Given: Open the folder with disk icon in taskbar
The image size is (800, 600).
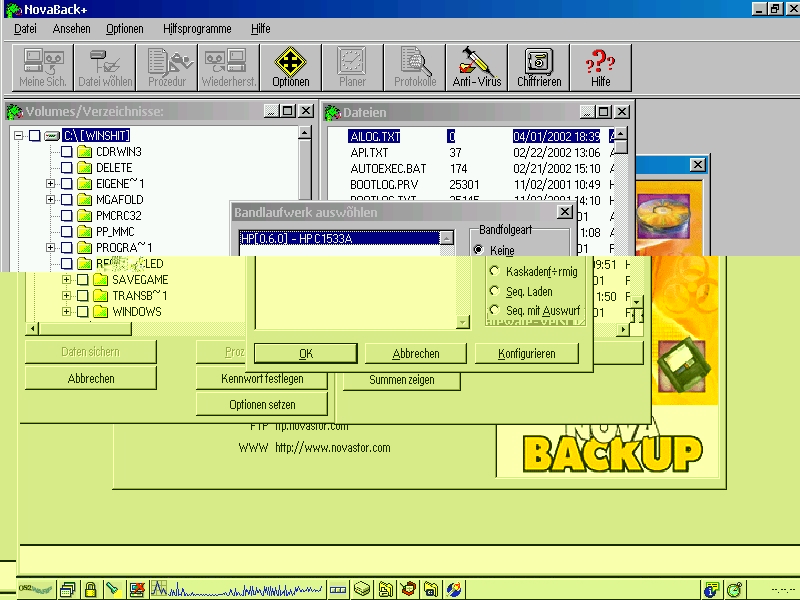Looking at the screenshot, I should point(431,590).
